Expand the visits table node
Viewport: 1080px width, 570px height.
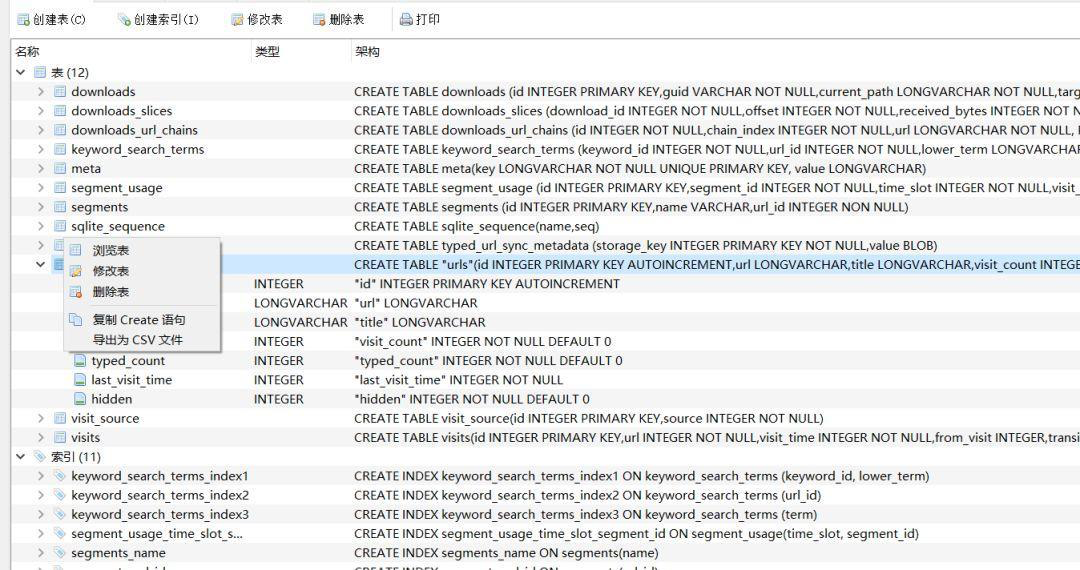(x=41, y=438)
